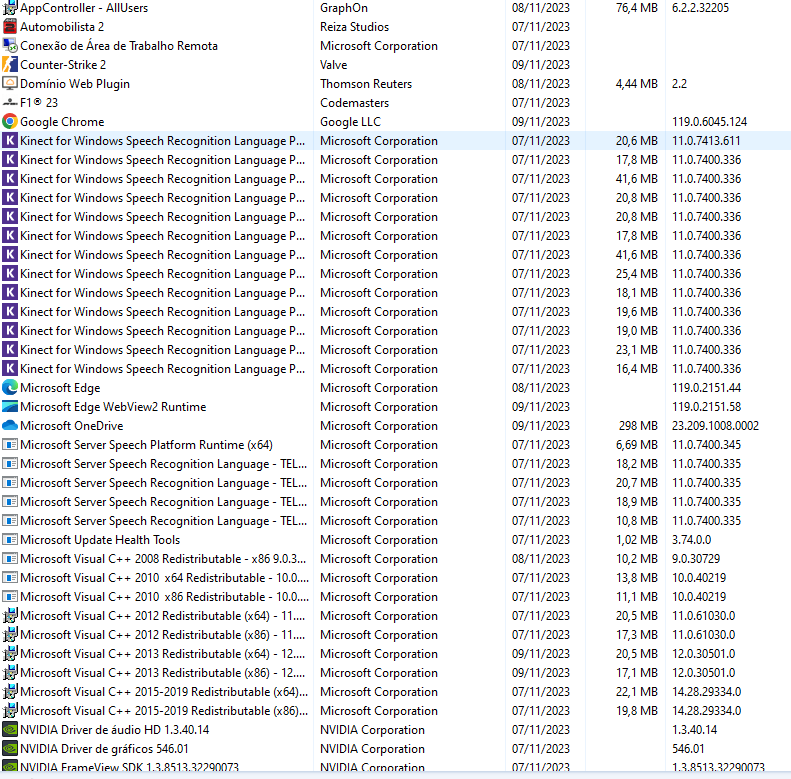Click the F1 23 install date cell
Image resolution: width=791 pixels, height=779 pixels.
click(541, 102)
